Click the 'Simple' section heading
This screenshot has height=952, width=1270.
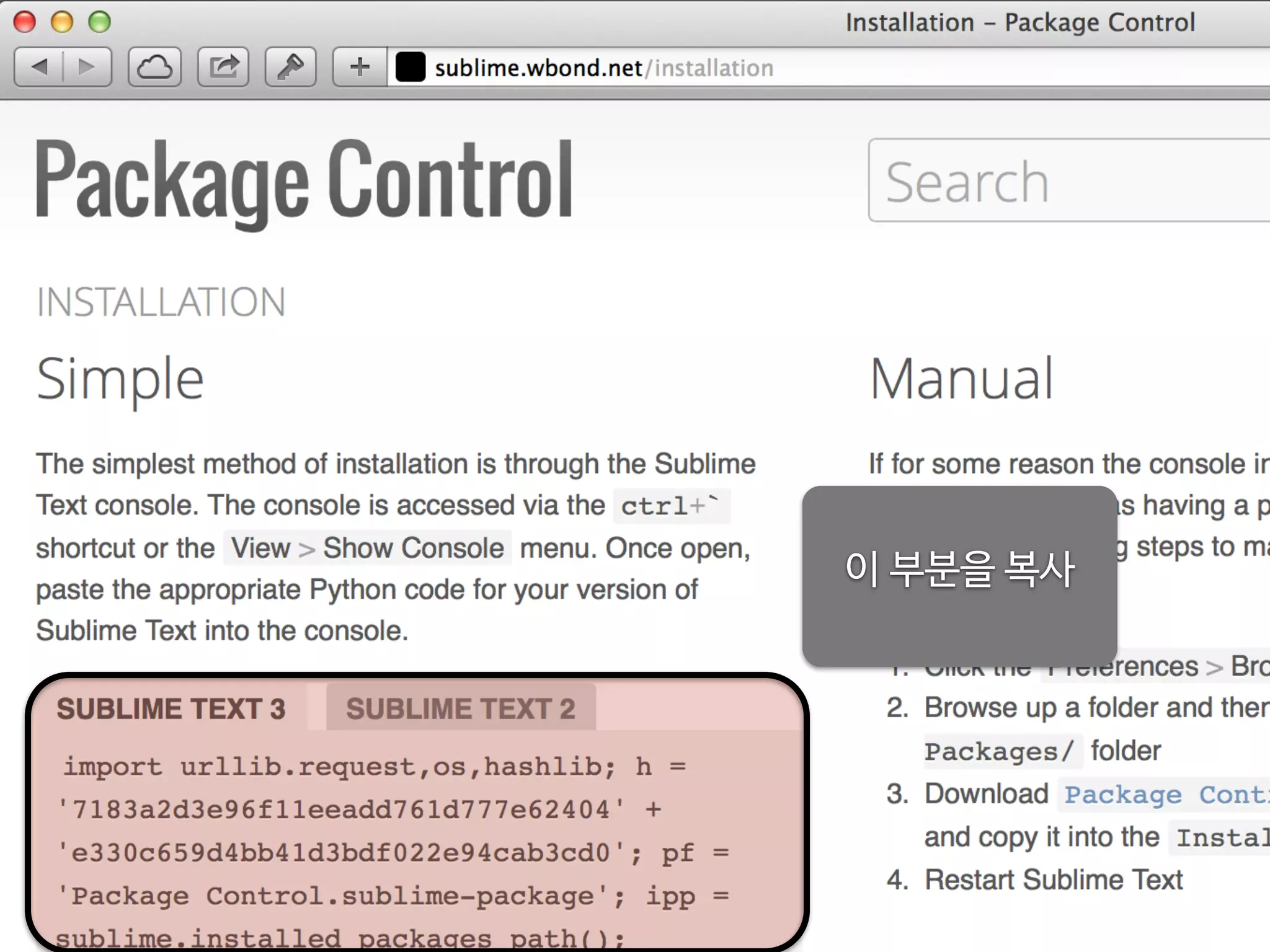(120, 379)
